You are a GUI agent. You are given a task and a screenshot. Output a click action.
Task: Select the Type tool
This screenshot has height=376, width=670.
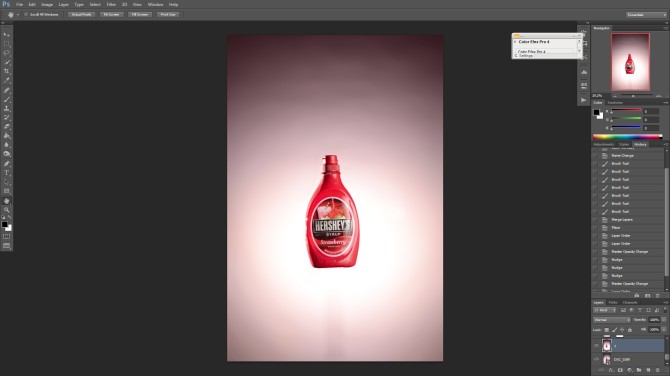click(6, 173)
